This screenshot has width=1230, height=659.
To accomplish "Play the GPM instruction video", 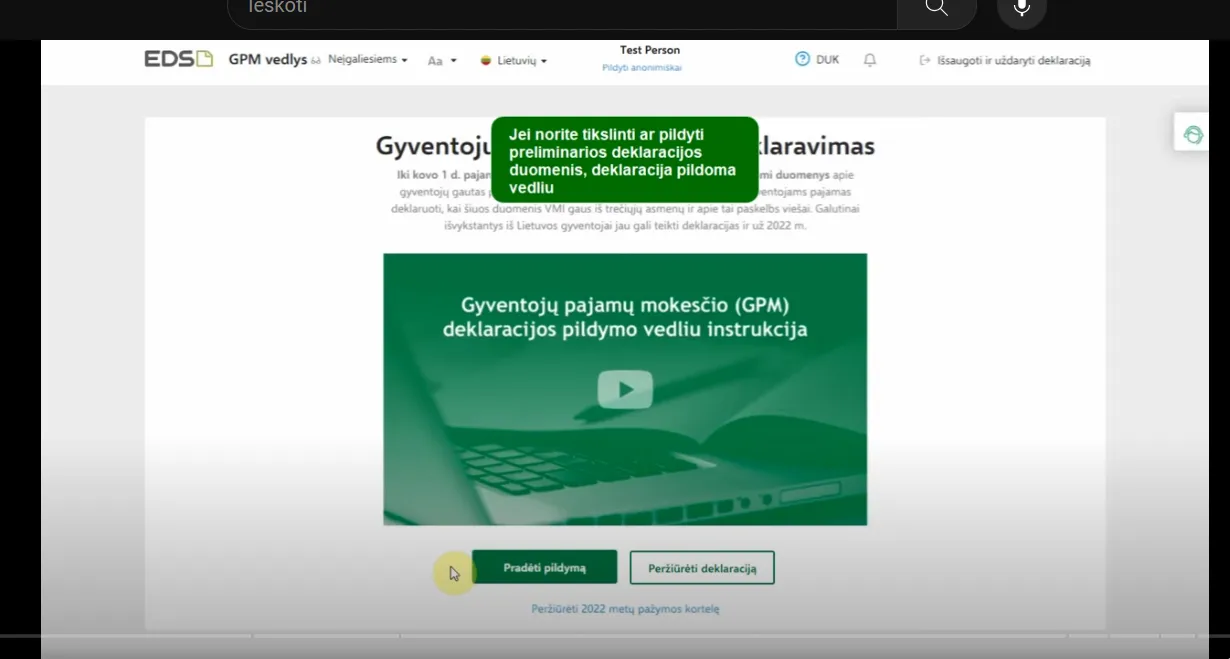I will [625, 389].
